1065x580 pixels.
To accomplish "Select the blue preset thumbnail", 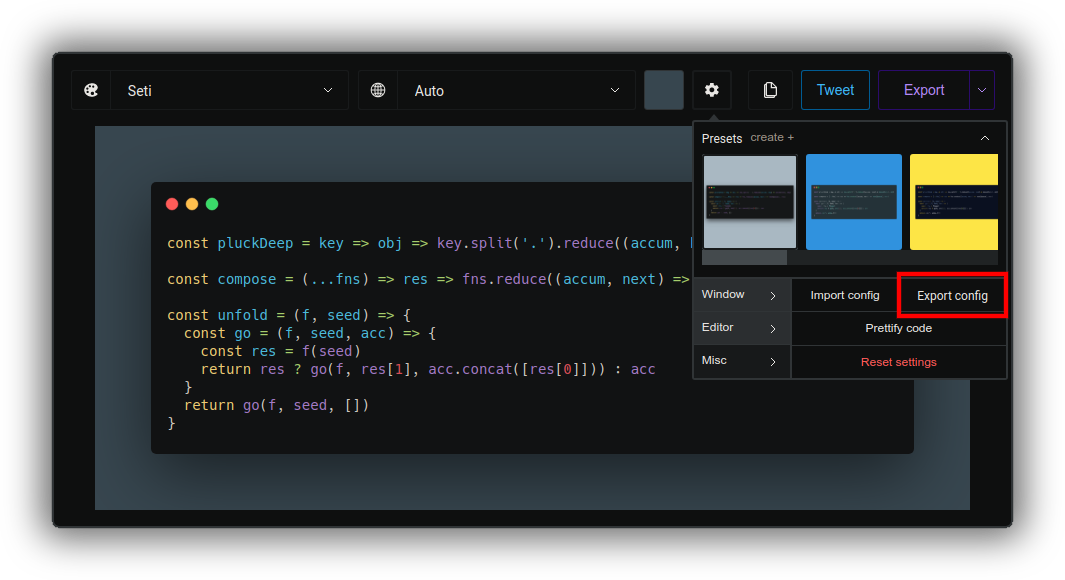I will (854, 202).
